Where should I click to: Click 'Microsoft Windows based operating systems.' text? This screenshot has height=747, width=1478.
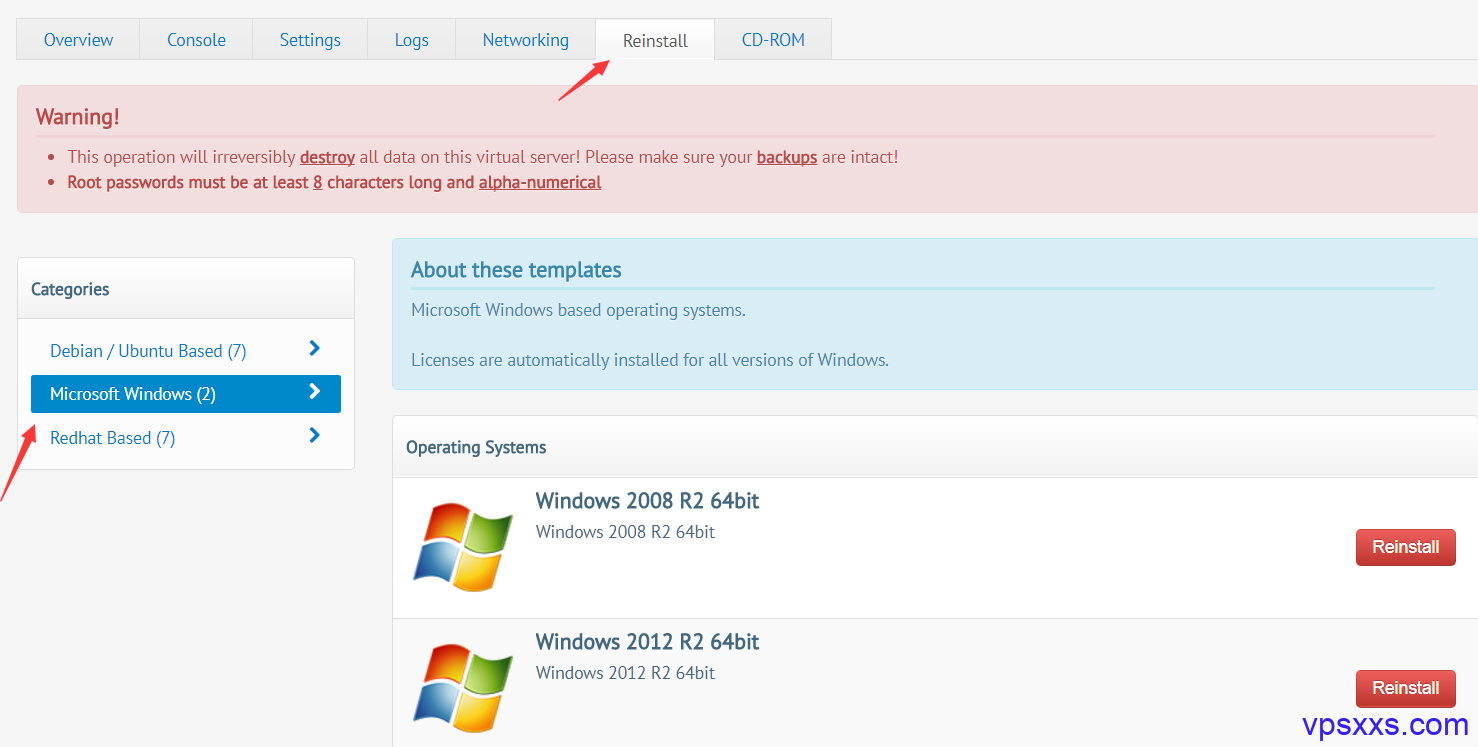(578, 310)
